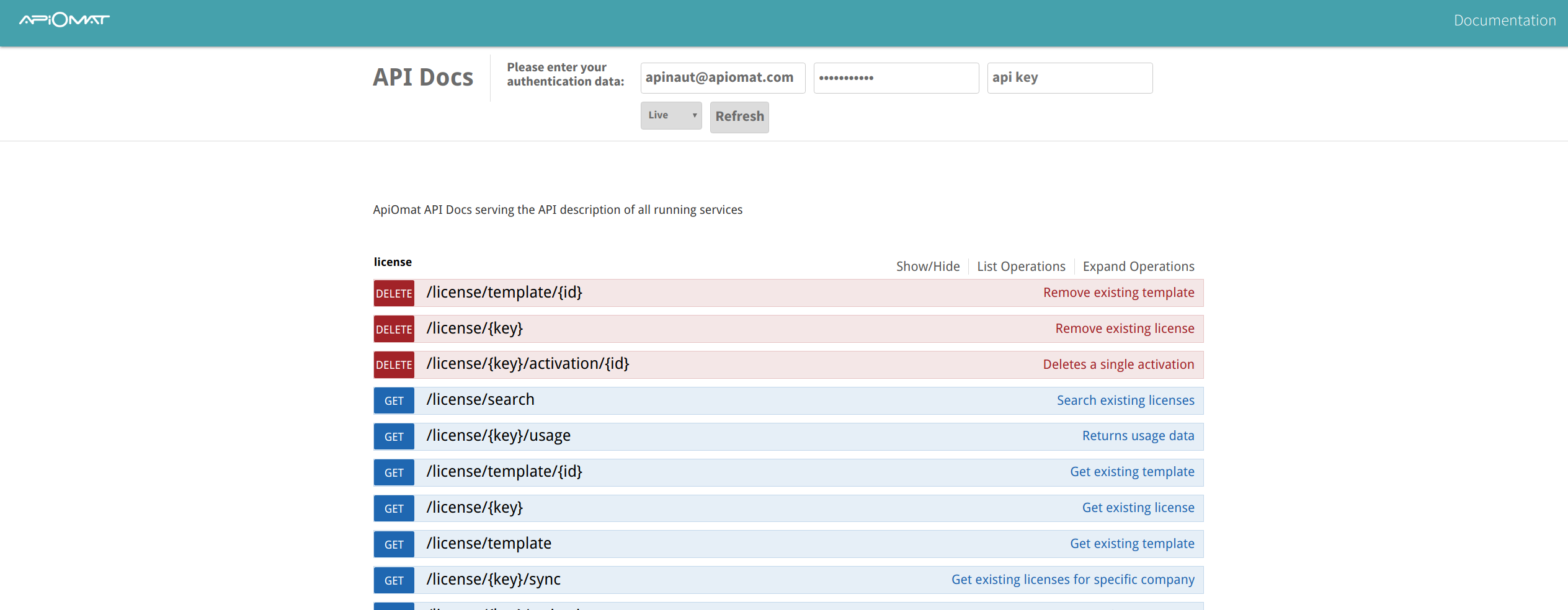Click the ApiOmat logo

(65, 20)
